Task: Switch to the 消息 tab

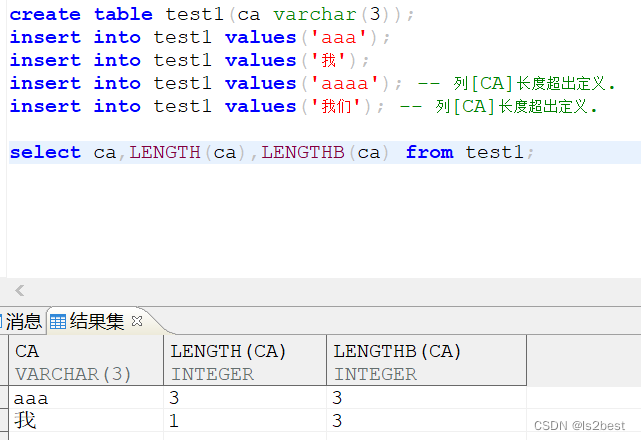Action: [22, 321]
